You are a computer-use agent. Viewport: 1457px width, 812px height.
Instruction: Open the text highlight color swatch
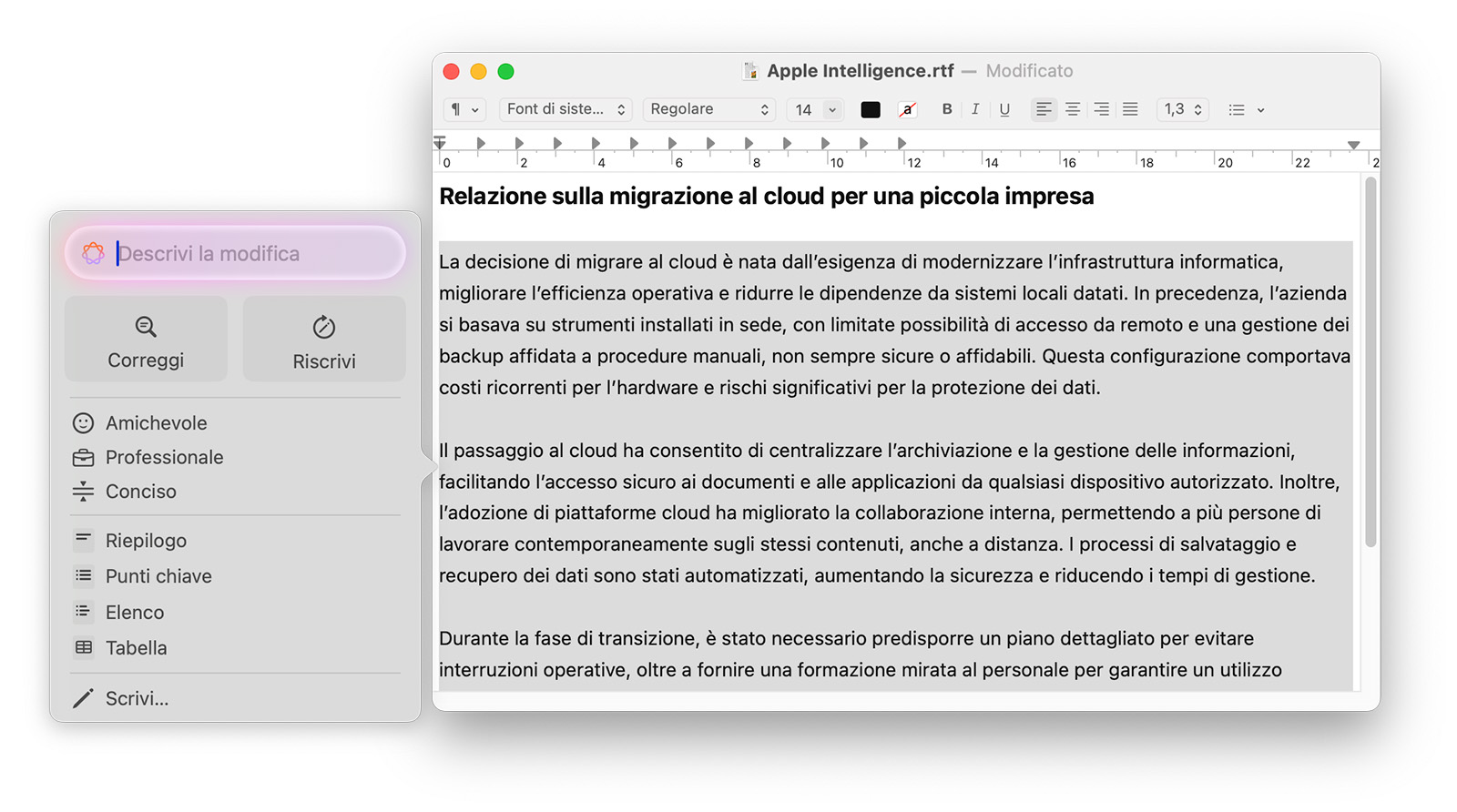tap(908, 109)
